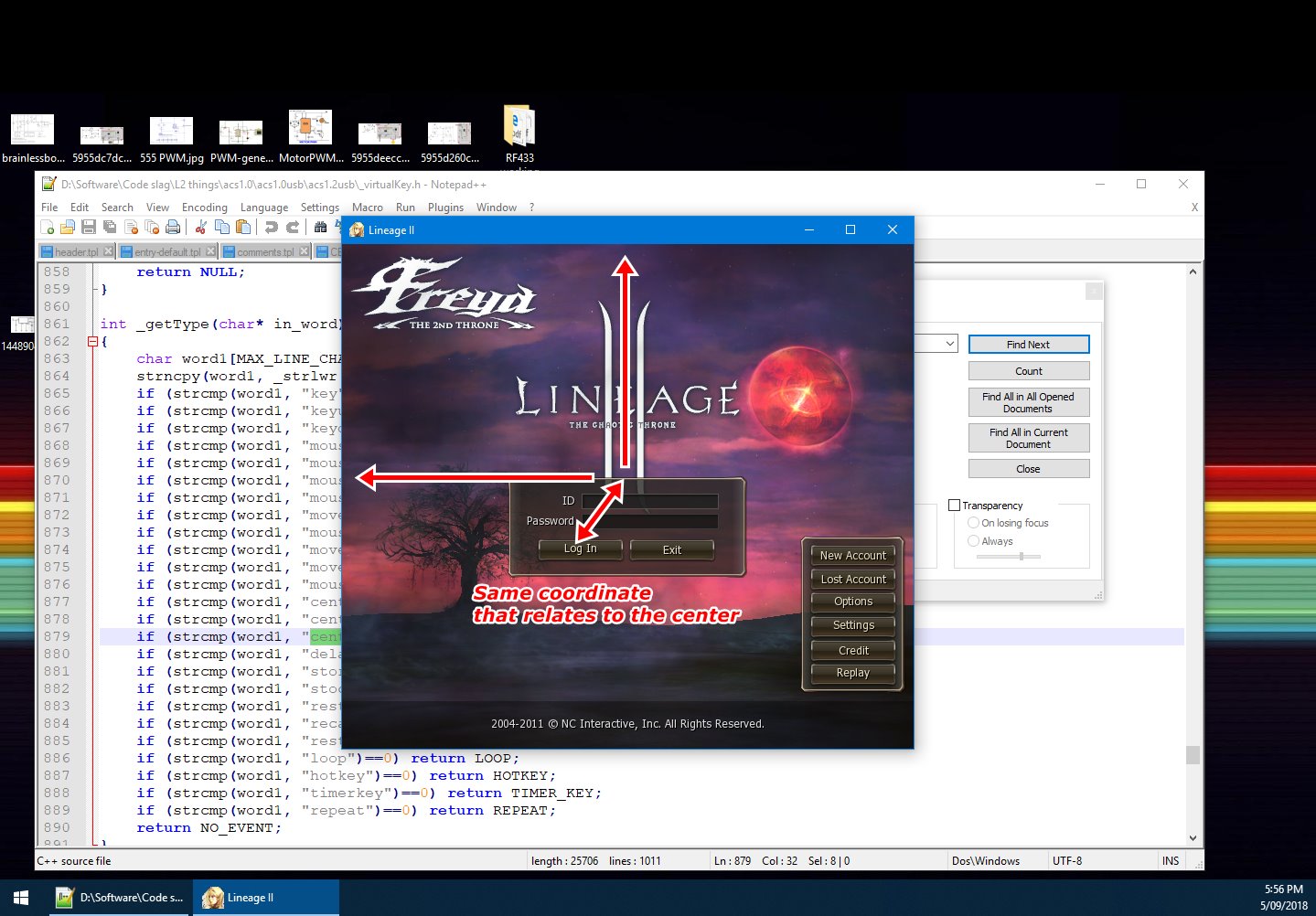The width and height of the screenshot is (1316, 916).
Task: Click the Credit button in Lineage II
Action: pyautogui.click(x=852, y=650)
